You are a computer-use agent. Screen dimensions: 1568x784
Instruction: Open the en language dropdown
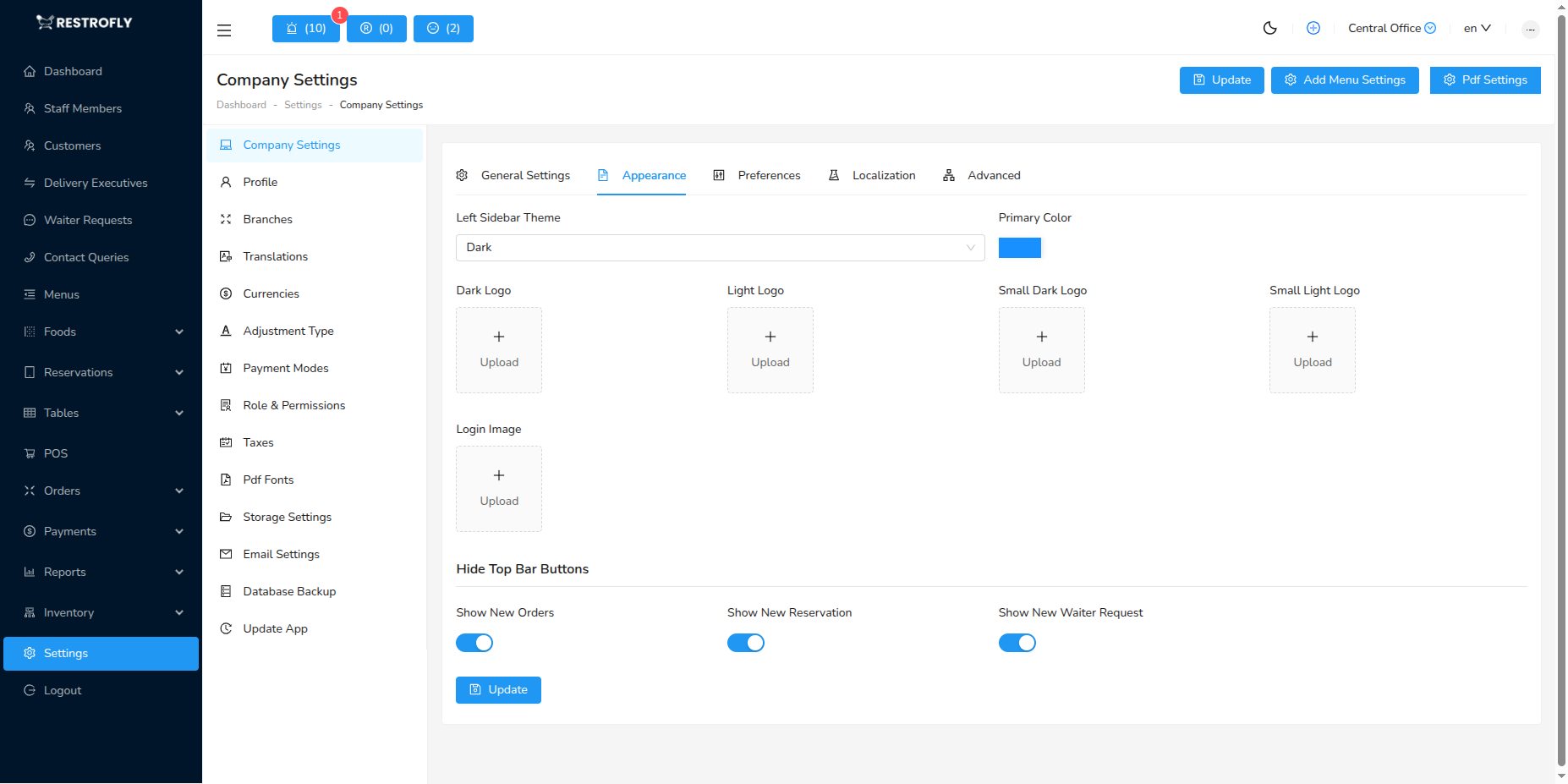click(1477, 28)
